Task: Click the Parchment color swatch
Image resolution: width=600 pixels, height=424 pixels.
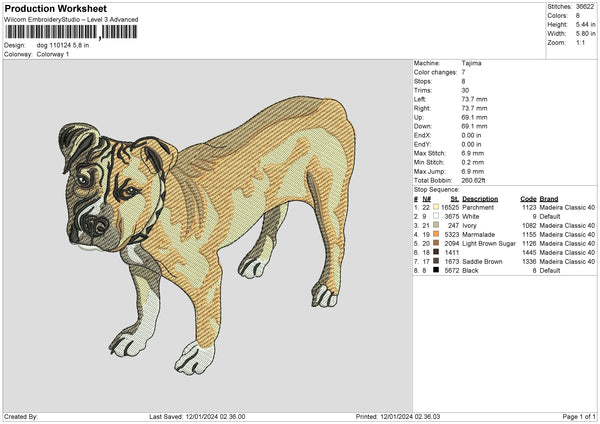Action: [435, 206]
